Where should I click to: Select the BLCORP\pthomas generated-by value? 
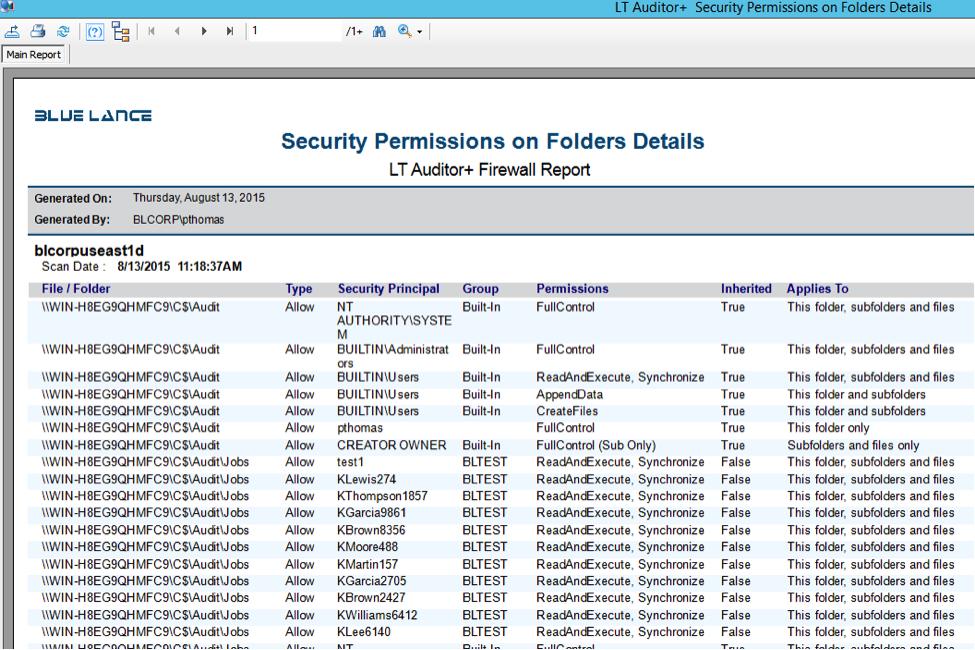click(x=178, y=220)
